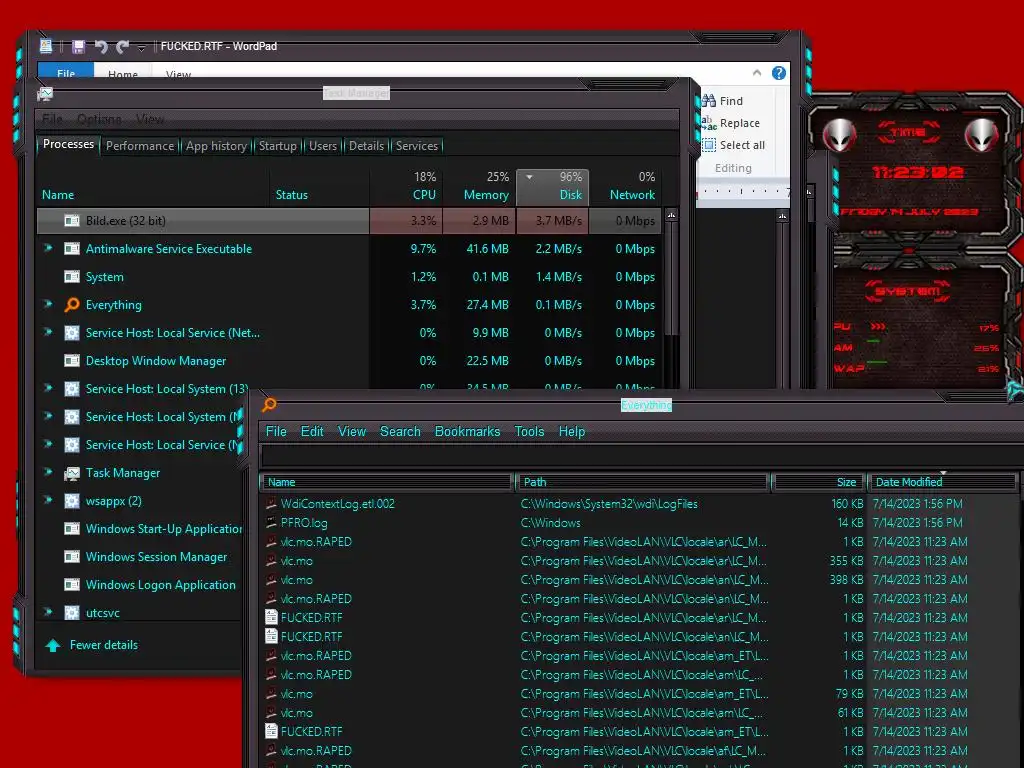Open the Everything Edit menu
Screen dimensions: 1024x768
pos(312,431)
